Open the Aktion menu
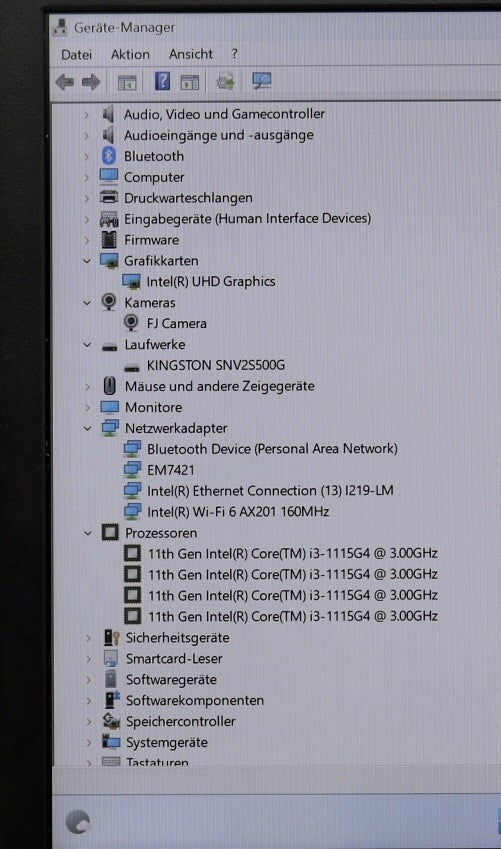The image size is (501, 849). point(130,54)
